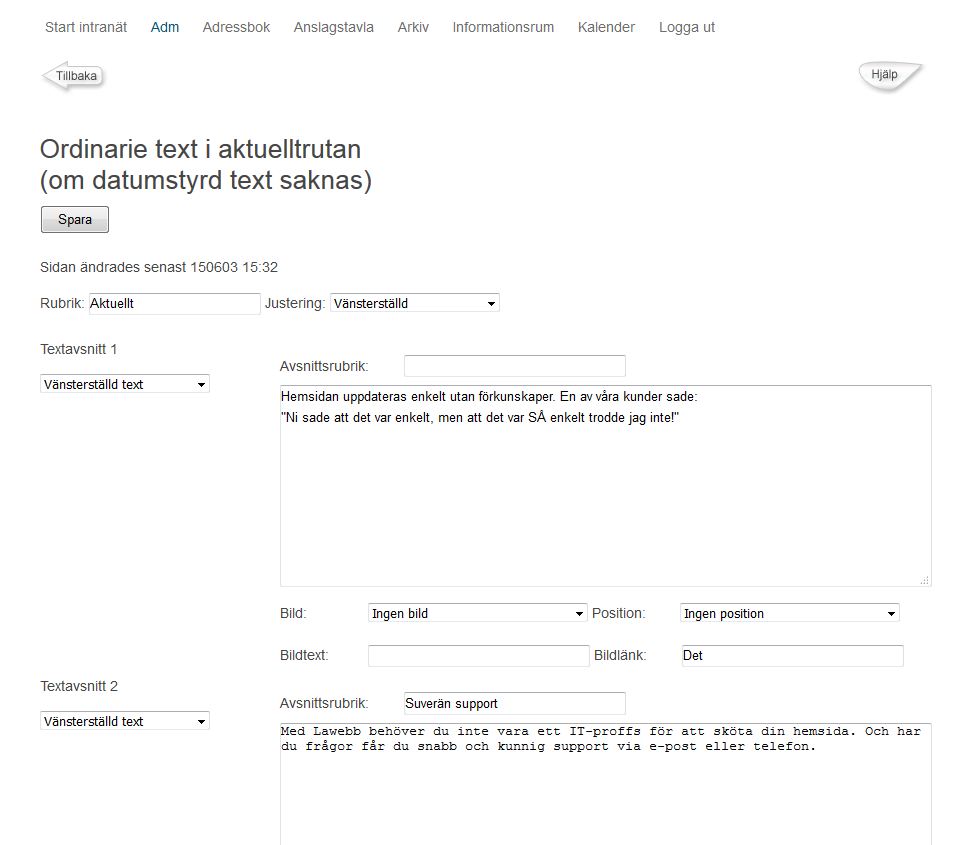Focus the empty Bildtext input field
Screen dimensions: 973x845
pyautogui.click(x=478, y=656)
